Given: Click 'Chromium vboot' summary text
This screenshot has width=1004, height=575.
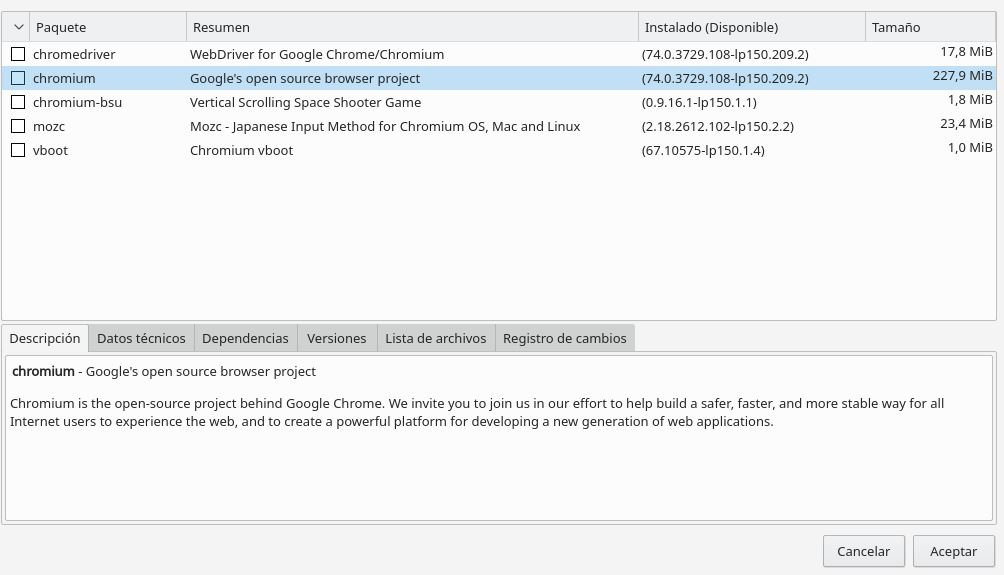Looking at the screenshot, I should tap(241, 150).
